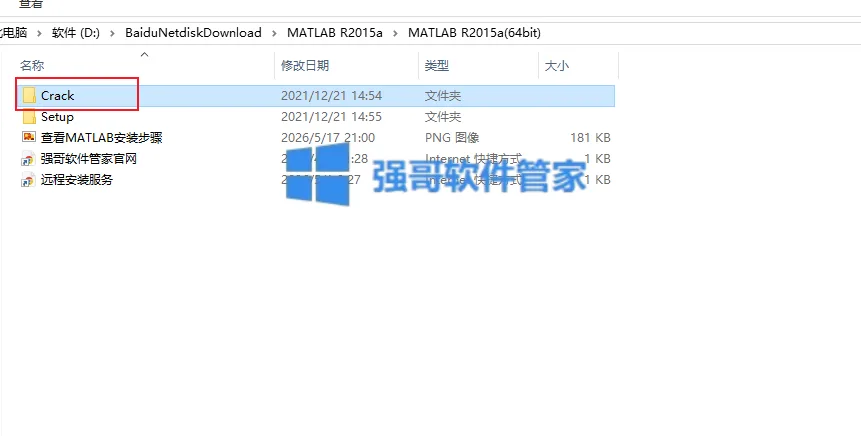Viewport: 861px width, 436px height.
Task: Click Setup row type 文件夹
Action: click(x=443, y=117)
